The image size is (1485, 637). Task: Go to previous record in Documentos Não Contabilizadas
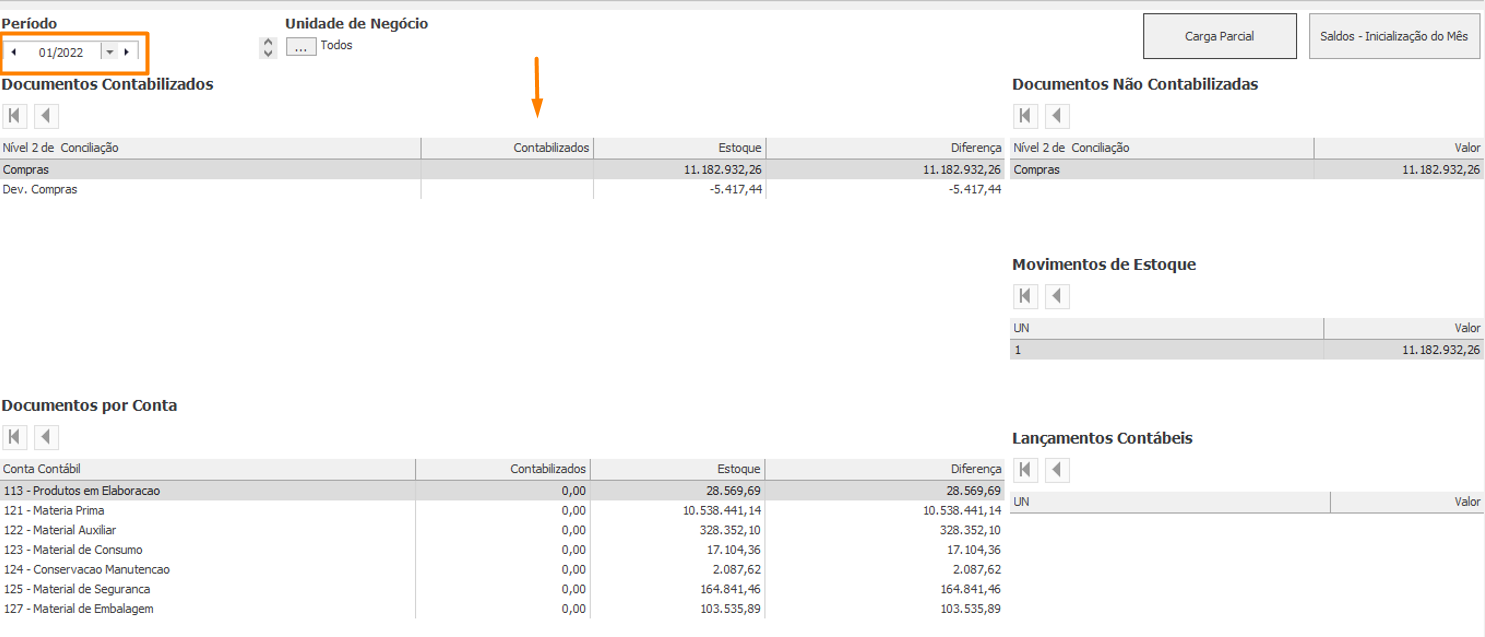click(x=1057, y=116)
